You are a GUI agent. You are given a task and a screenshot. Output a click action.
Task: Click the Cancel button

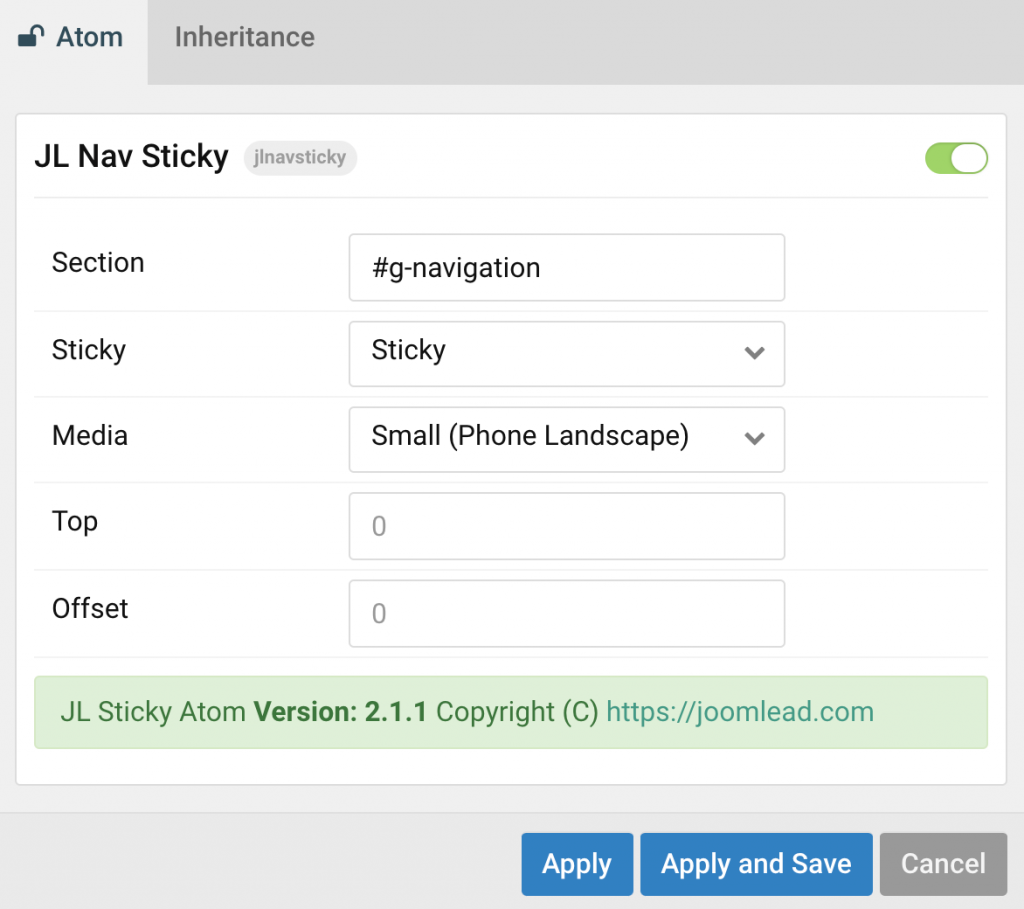pos(942,863)
